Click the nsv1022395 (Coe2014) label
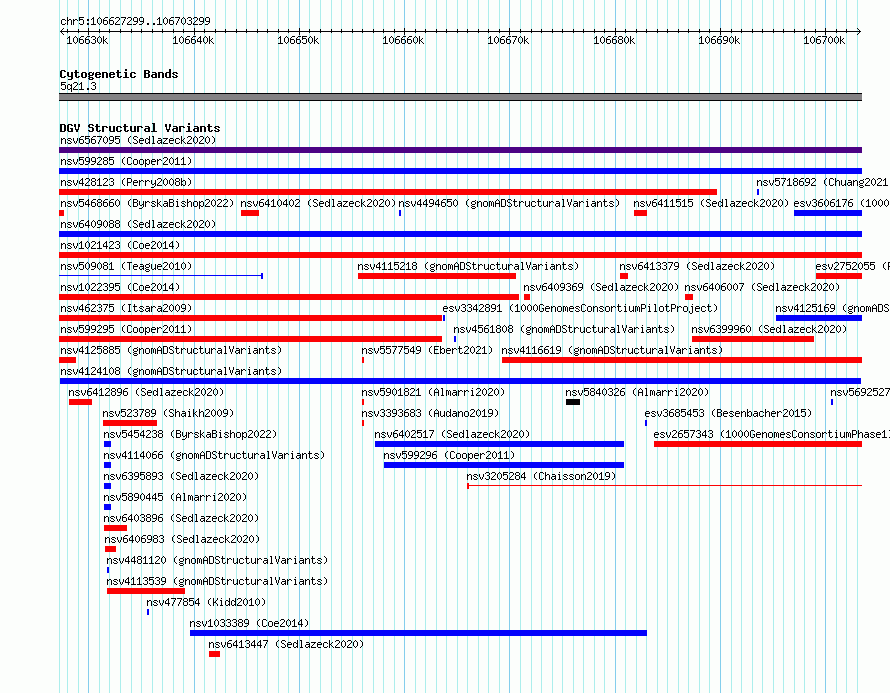 point(120,287)
